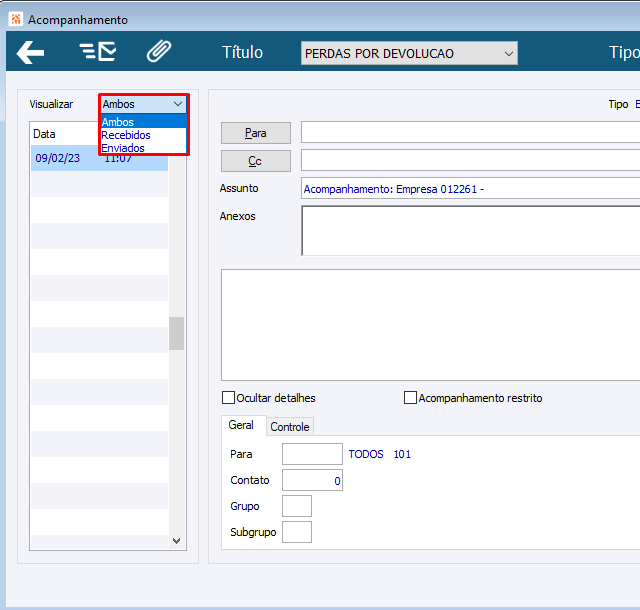Click the Contato field showing 0
This screenshot has width=640, height=610.
click(312, 480)
